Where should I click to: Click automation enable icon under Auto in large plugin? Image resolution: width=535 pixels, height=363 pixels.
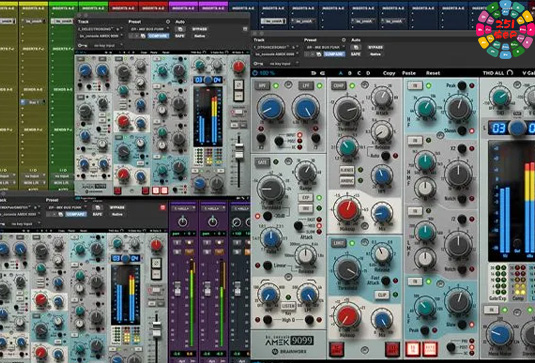click(356, 47)
